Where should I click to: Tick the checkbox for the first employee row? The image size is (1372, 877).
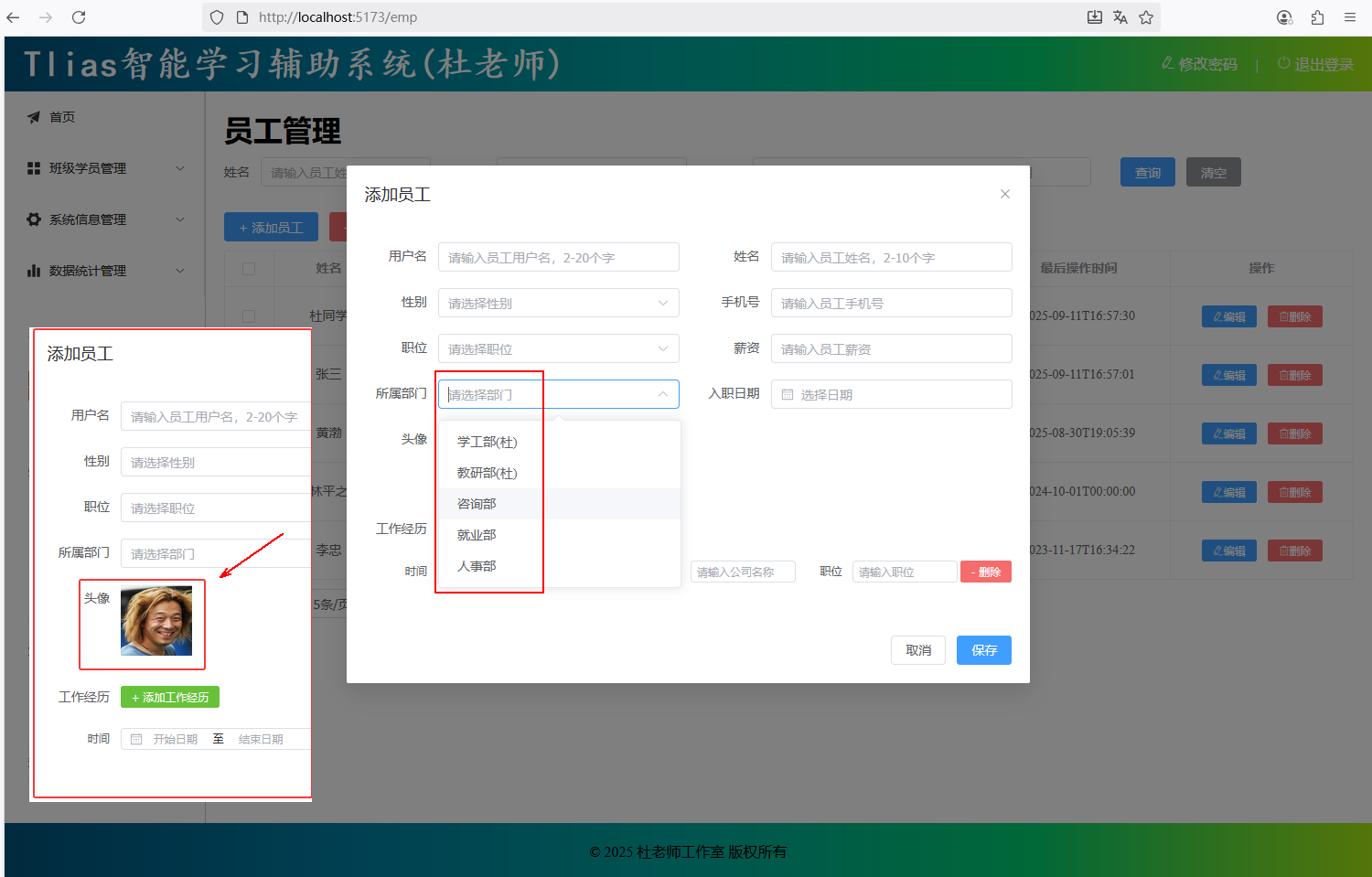pos(249,316)
